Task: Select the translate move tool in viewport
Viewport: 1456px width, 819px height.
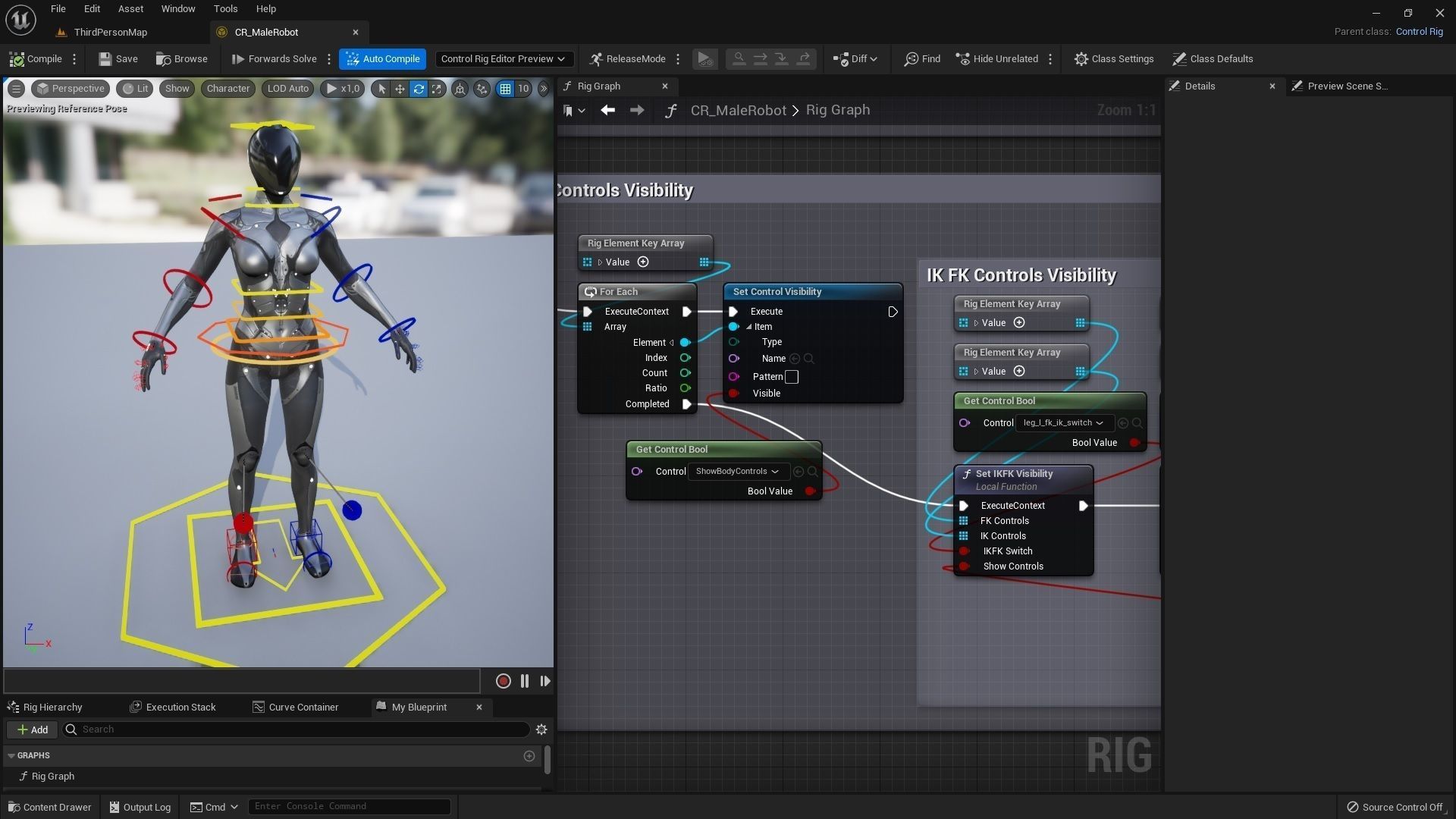Action: 400,89
